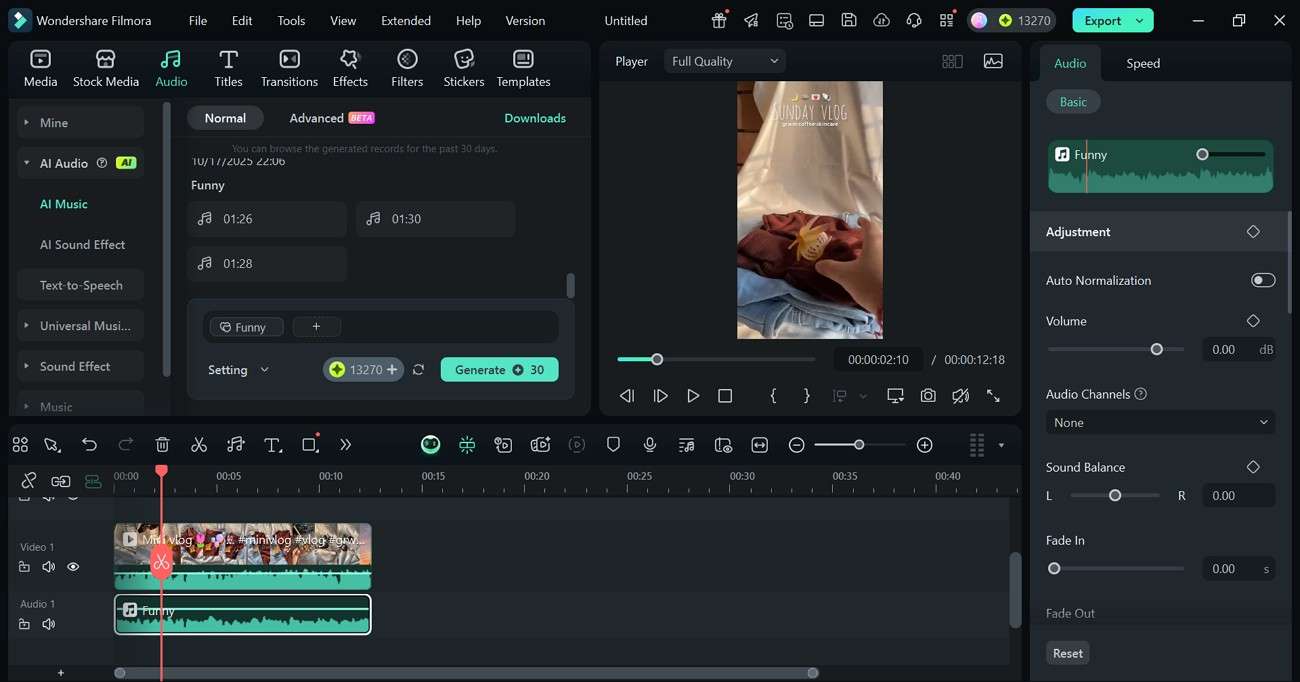Select the Normal tab

(x=225, y=118)
